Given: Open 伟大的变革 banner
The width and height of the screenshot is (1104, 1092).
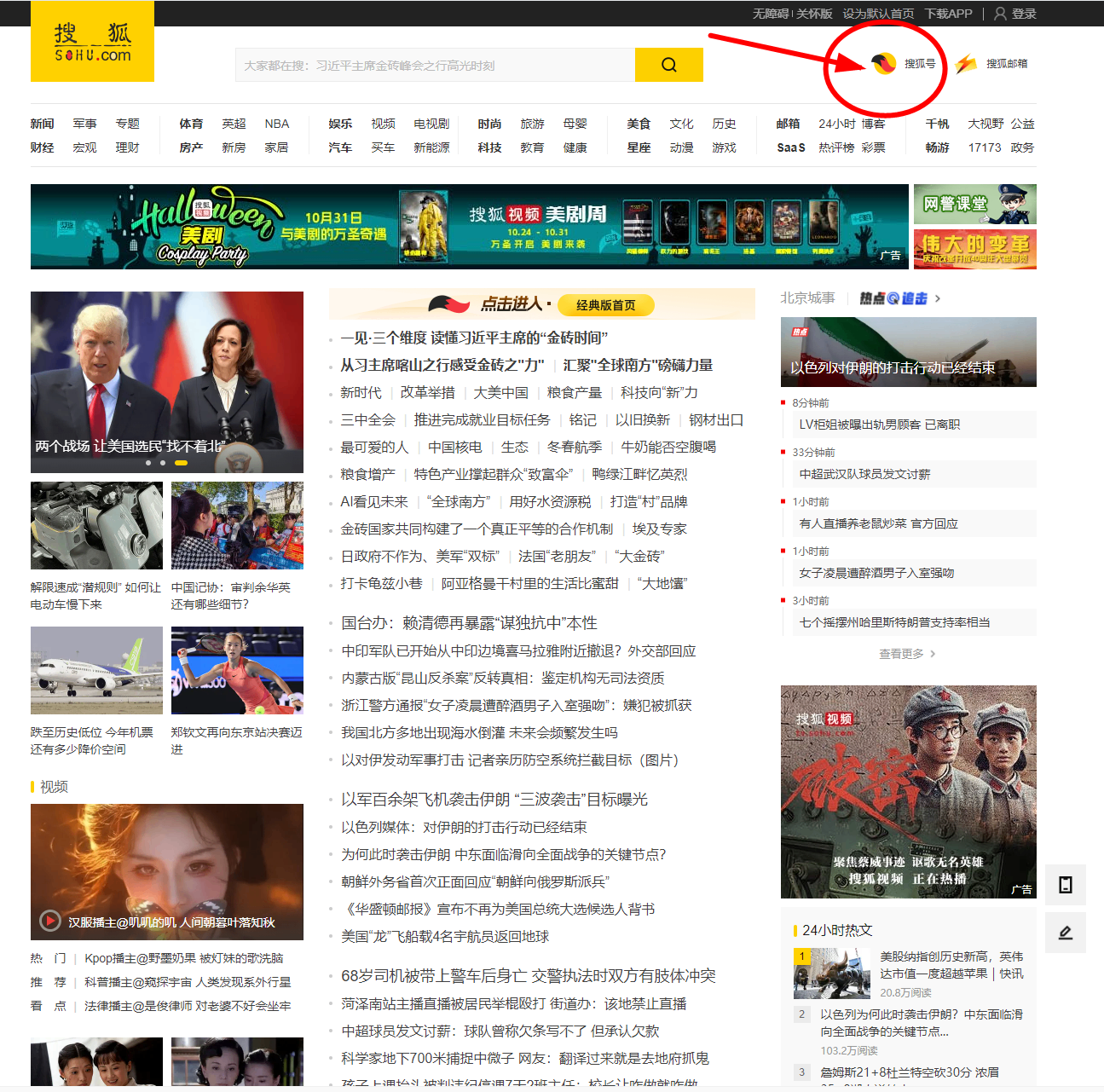Looking at the screenshot, I should pos(975,249).
